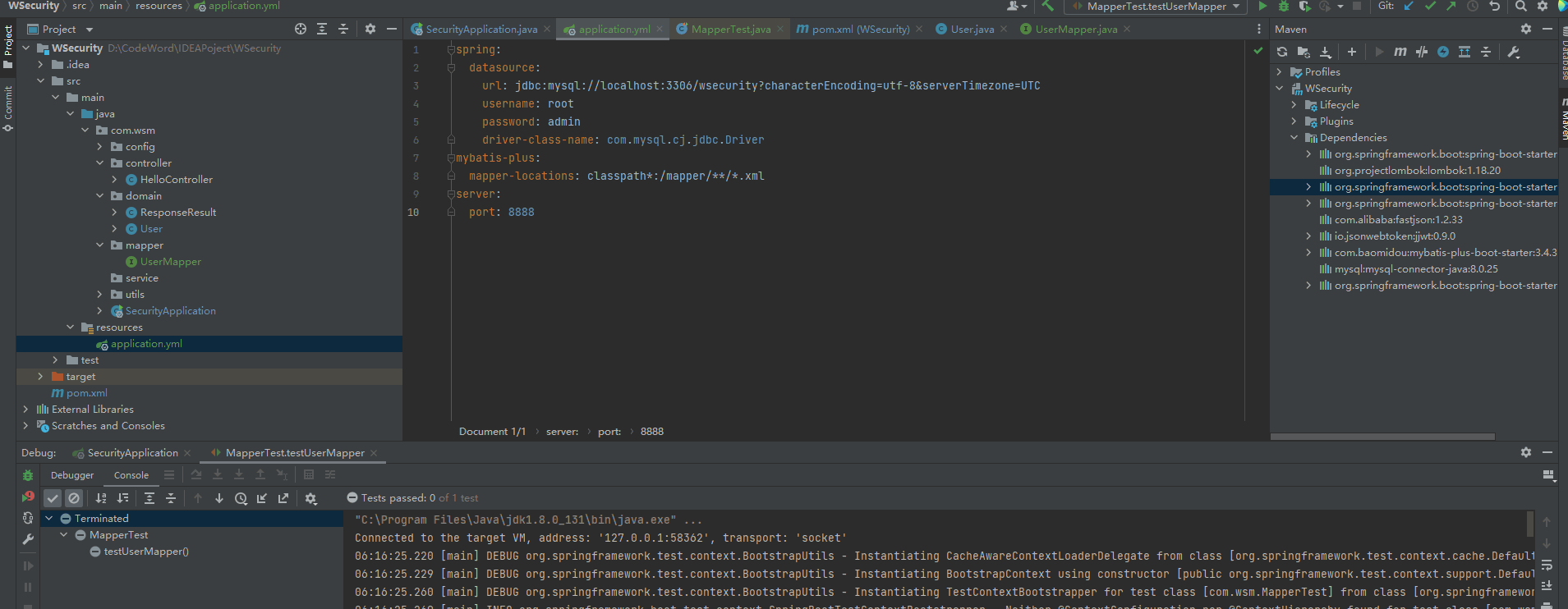Click the 'resources' breadcrumb in navigation bar
The width and height of the screenshot is (1568, 609).
[159, 6]
